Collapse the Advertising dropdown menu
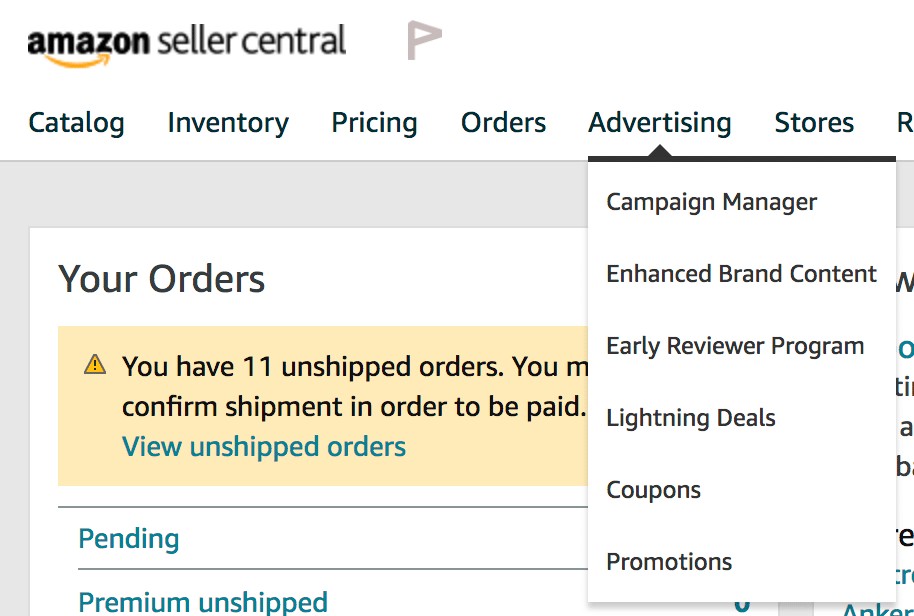914x616 pixels. click(x=660, y=123)
